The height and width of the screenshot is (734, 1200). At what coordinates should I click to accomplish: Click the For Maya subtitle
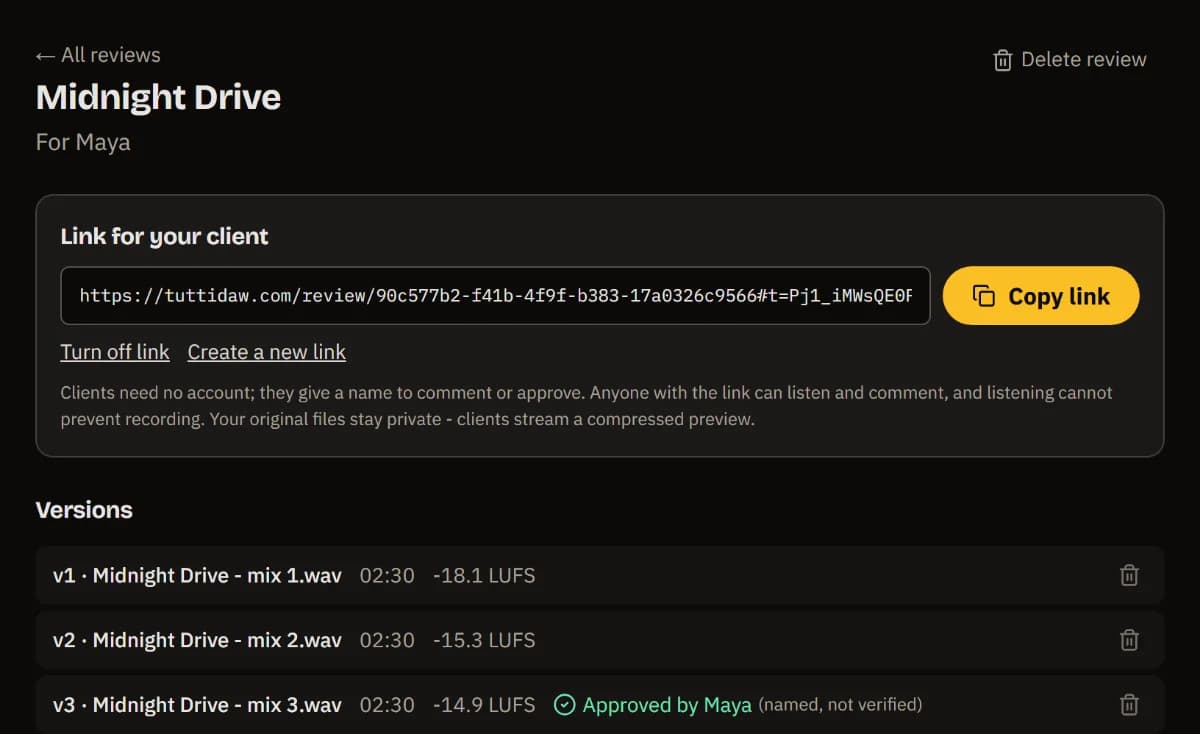83,142
